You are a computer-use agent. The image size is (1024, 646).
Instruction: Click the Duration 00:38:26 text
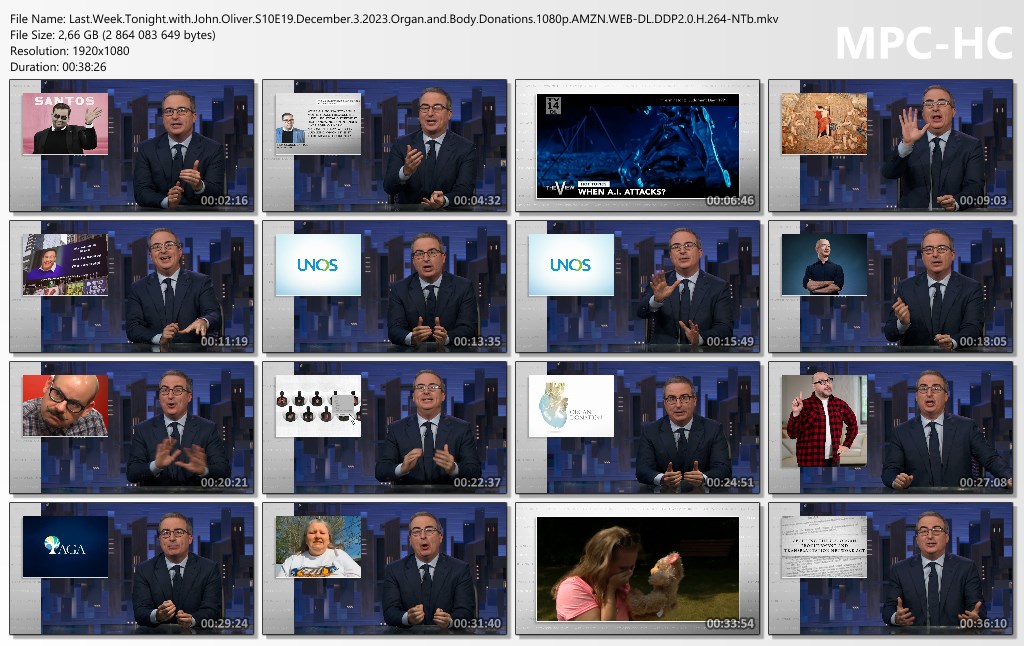tap(59, 66)
